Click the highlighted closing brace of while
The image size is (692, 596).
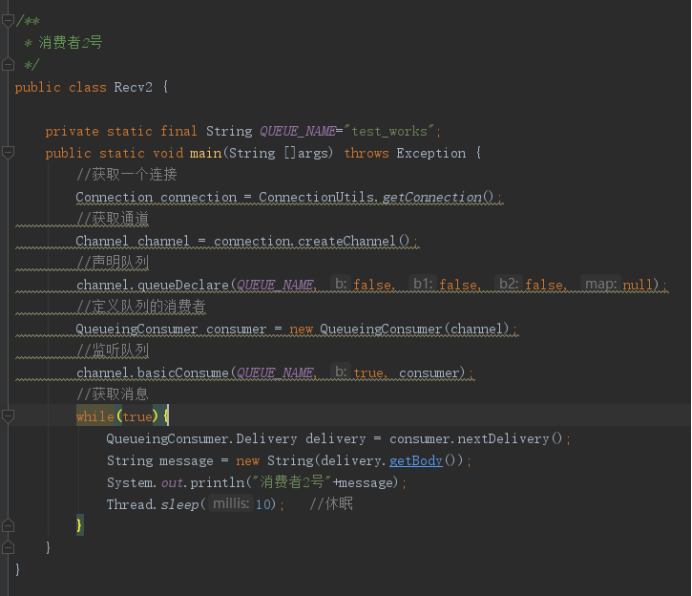click(x=79, y=525)
